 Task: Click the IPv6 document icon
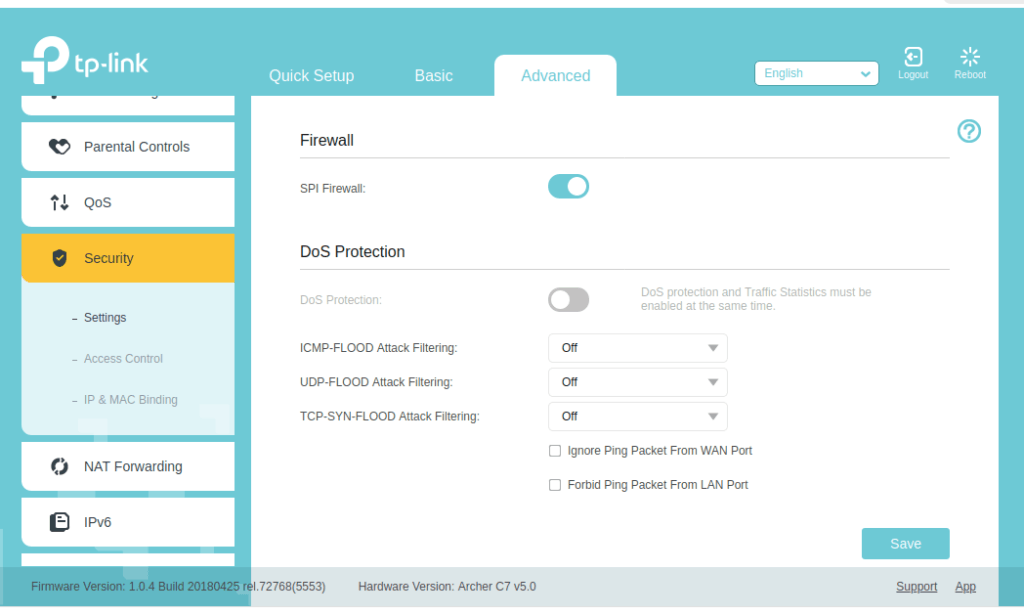(59, 522)
